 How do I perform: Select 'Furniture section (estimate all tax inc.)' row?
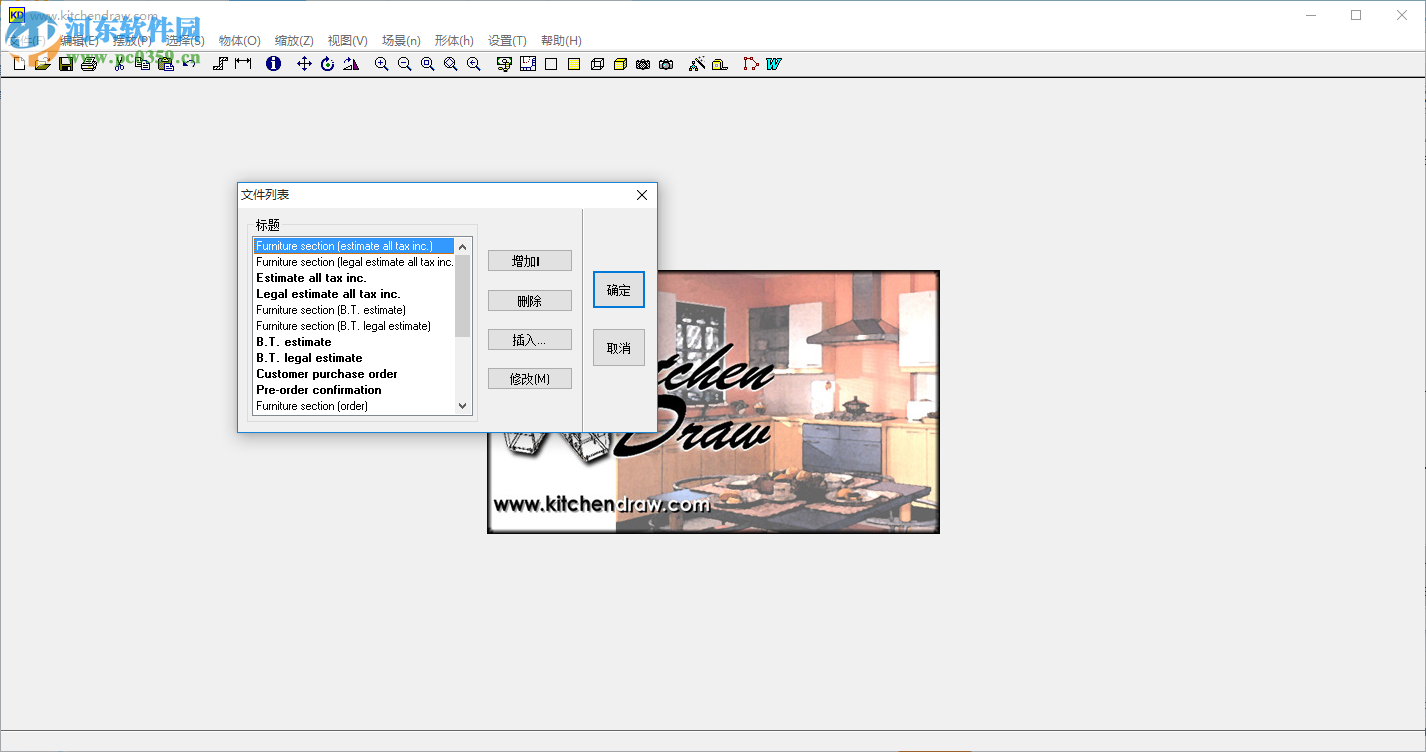tap(354, 246)
